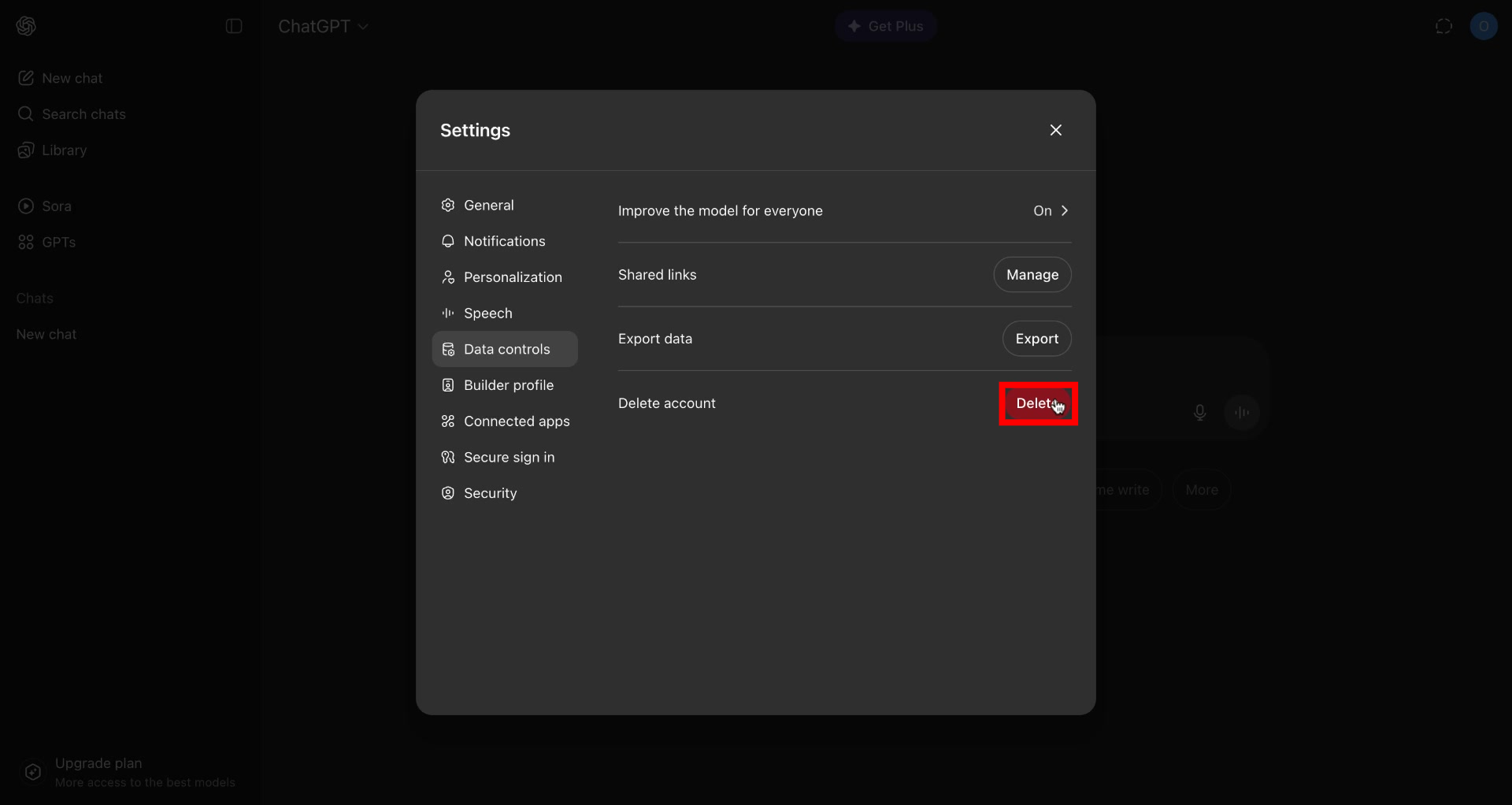Open GPTs from the sidebar
The image size is (1512, 805).
coord(57,242)
